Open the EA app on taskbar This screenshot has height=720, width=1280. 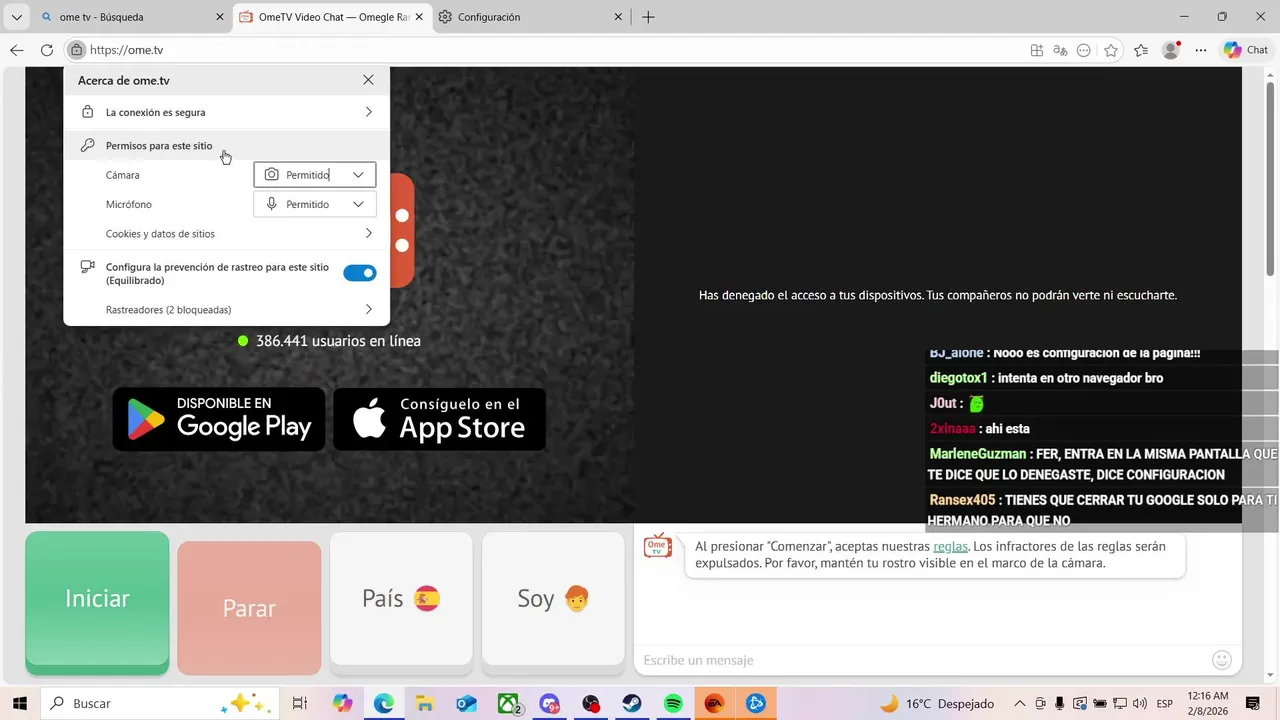(714, 704)
